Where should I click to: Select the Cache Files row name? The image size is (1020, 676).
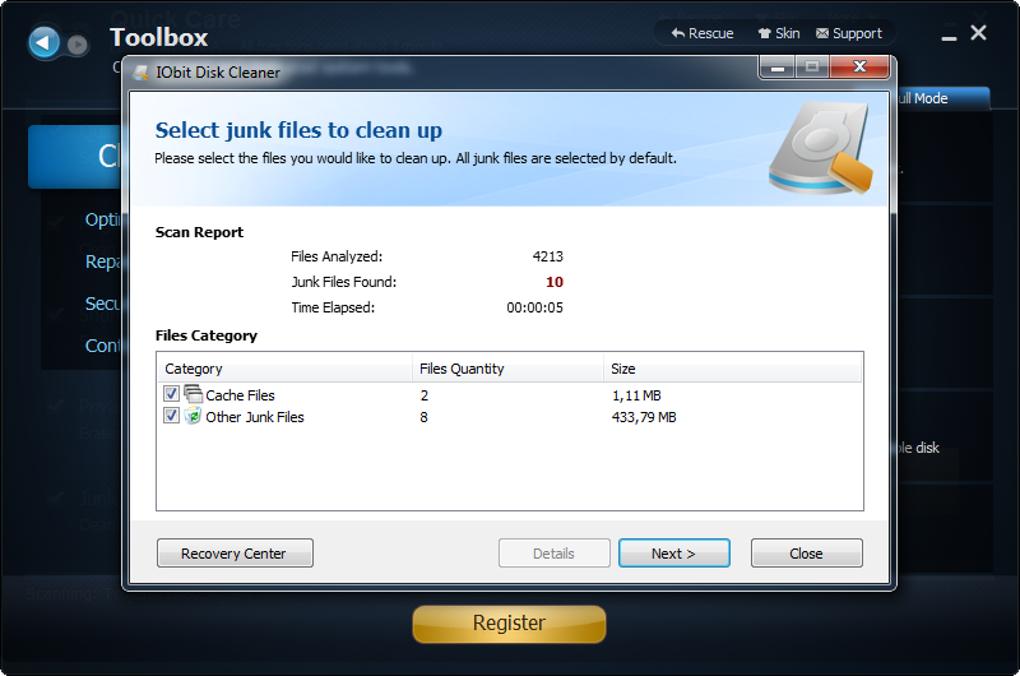click(240, 395)
